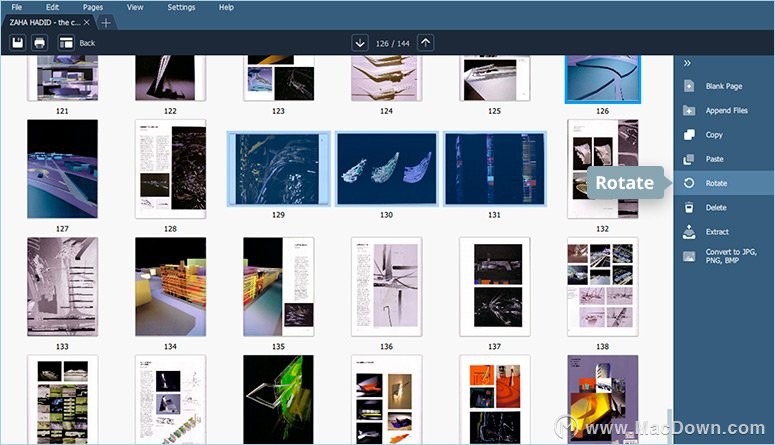Select the purple collage page below 138
Image resolution: width=775 pixels, height=445 pixels.
[603, 400]
